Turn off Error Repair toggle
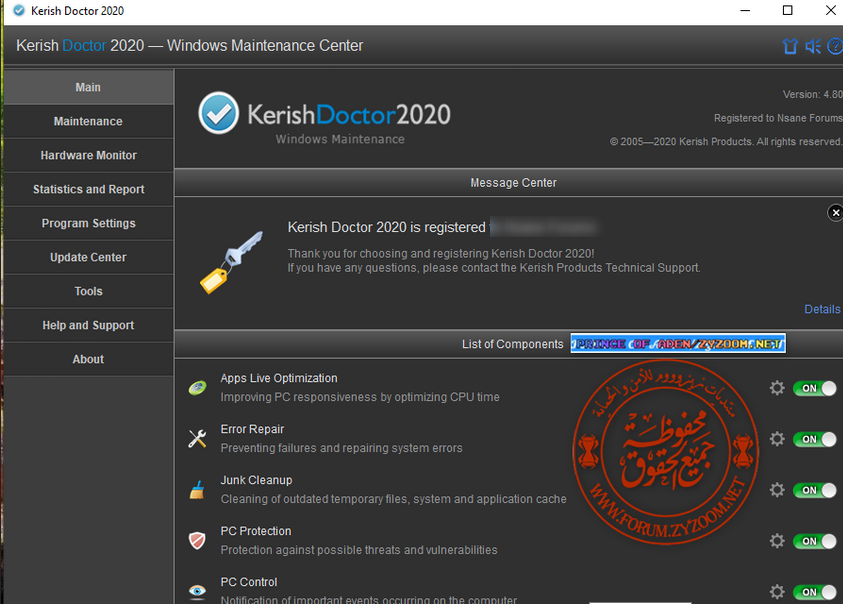The width and height of the screenshot is (843, 604). [815, 439]
